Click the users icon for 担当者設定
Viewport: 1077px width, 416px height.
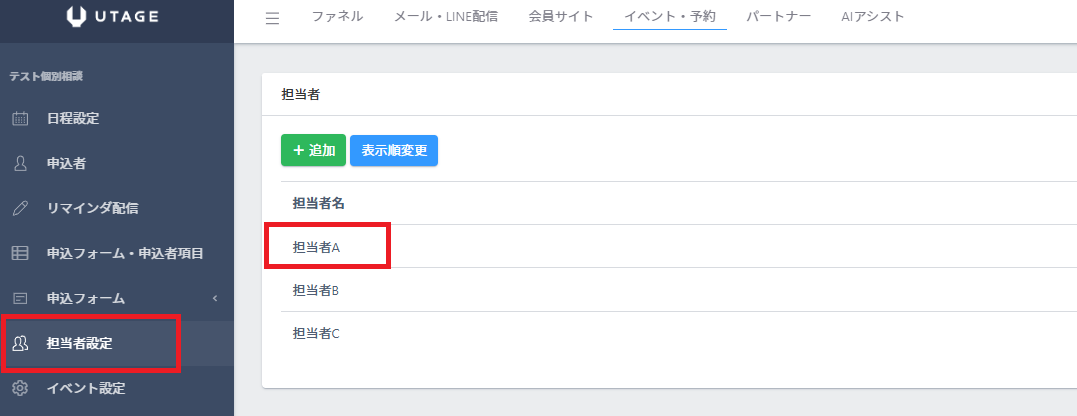(x=19, y=343)
